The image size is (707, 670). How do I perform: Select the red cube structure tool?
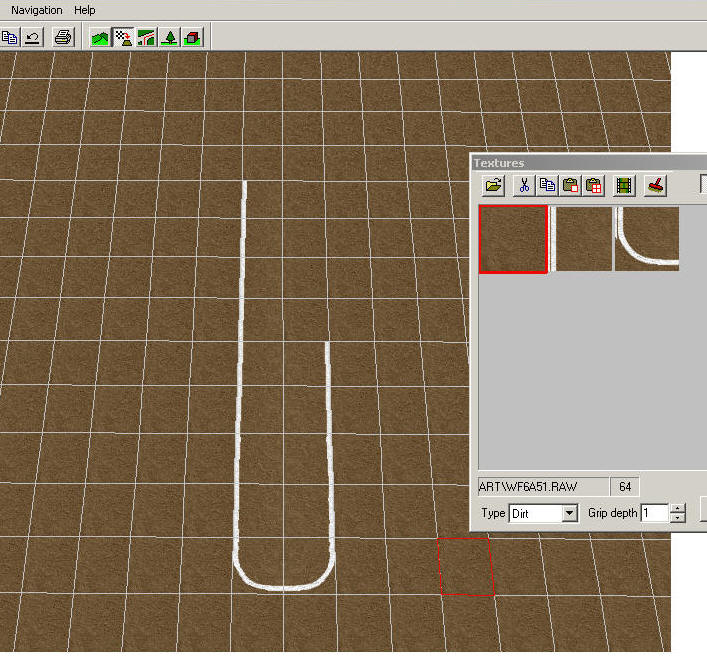point(193,38)
